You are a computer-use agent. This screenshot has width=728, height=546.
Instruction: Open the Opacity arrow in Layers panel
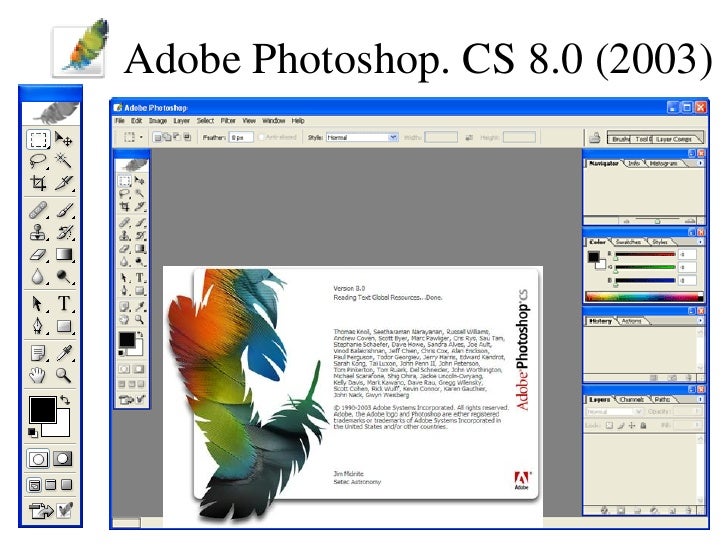(697, 412)
